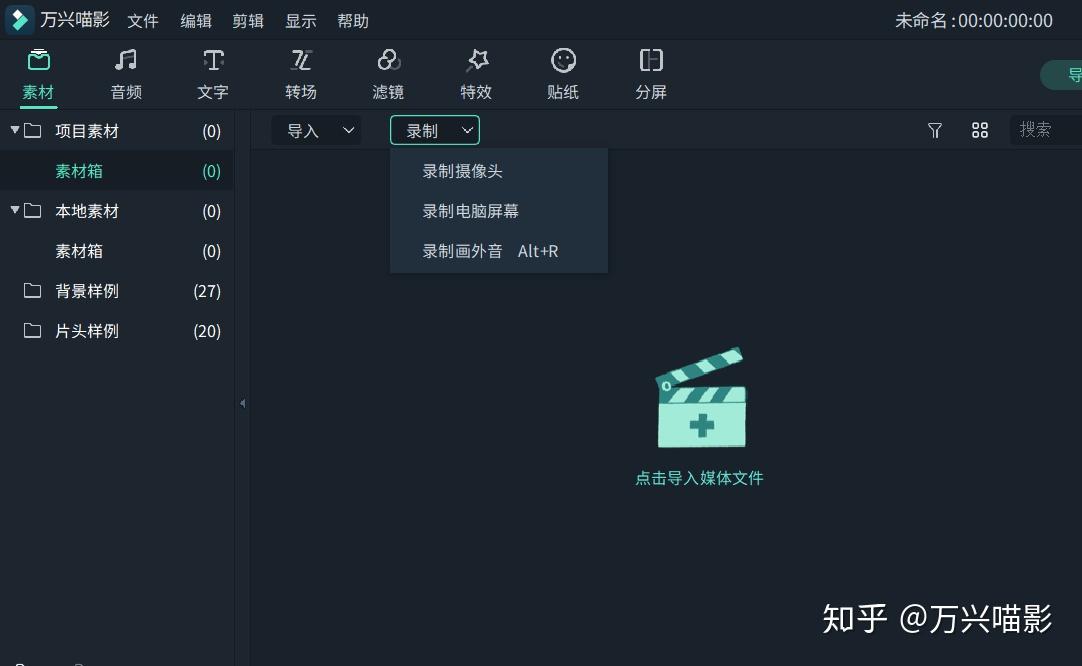Viewport: 1082px width, 666px height.
Task: Open the 音频 audio tab
Action: (x=126, y=75)
